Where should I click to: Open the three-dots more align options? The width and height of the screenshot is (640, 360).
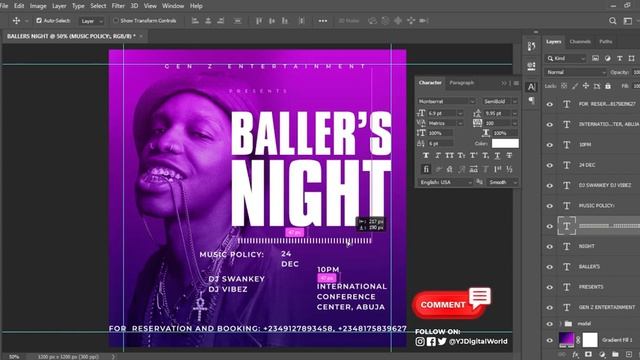322,21
